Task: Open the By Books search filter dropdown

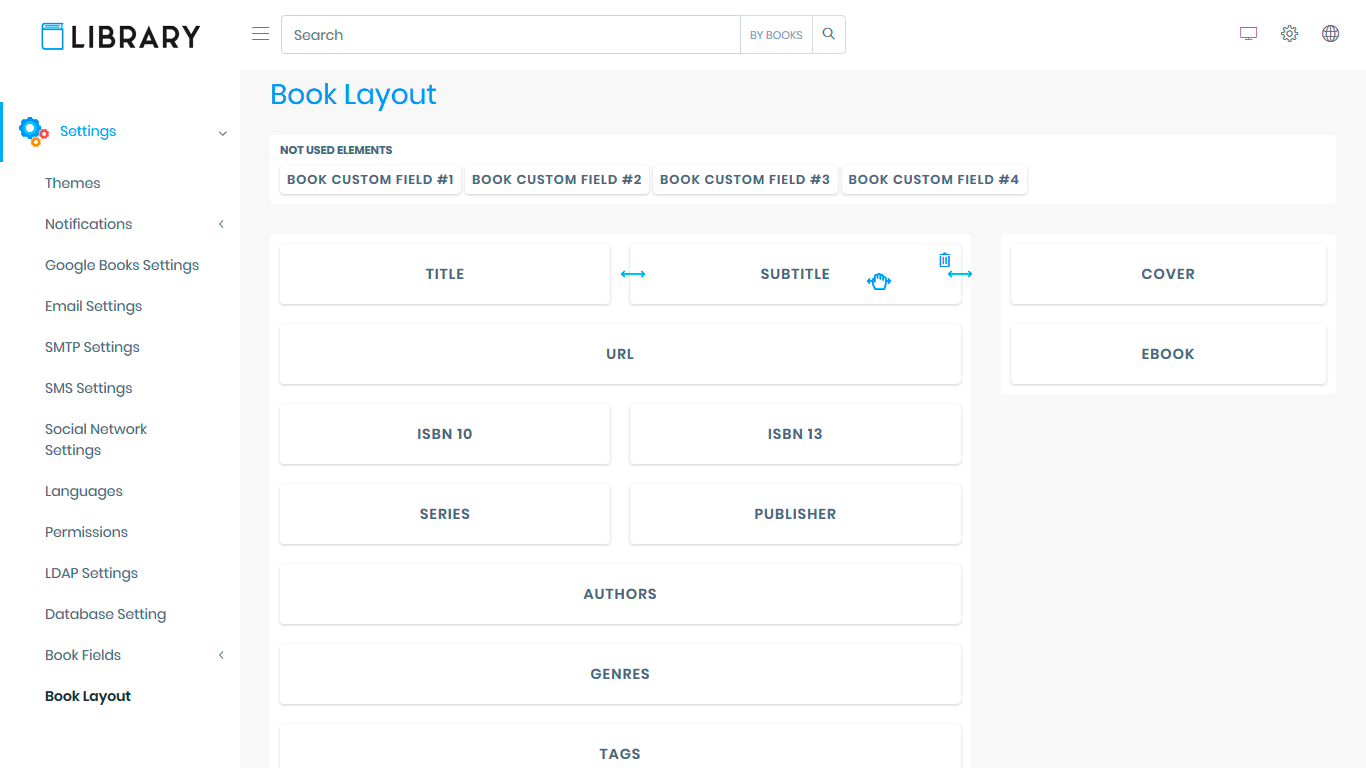Action: (x=776, y=35)
